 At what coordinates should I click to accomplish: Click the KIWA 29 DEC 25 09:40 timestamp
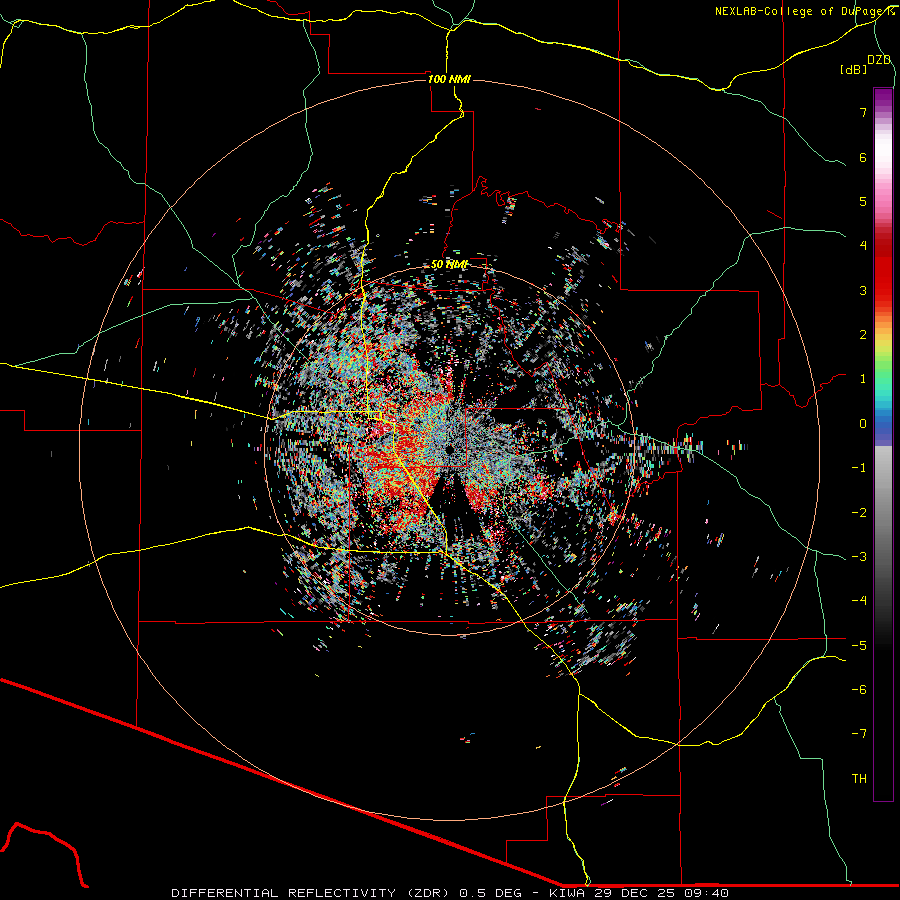(x=639, y=893)
